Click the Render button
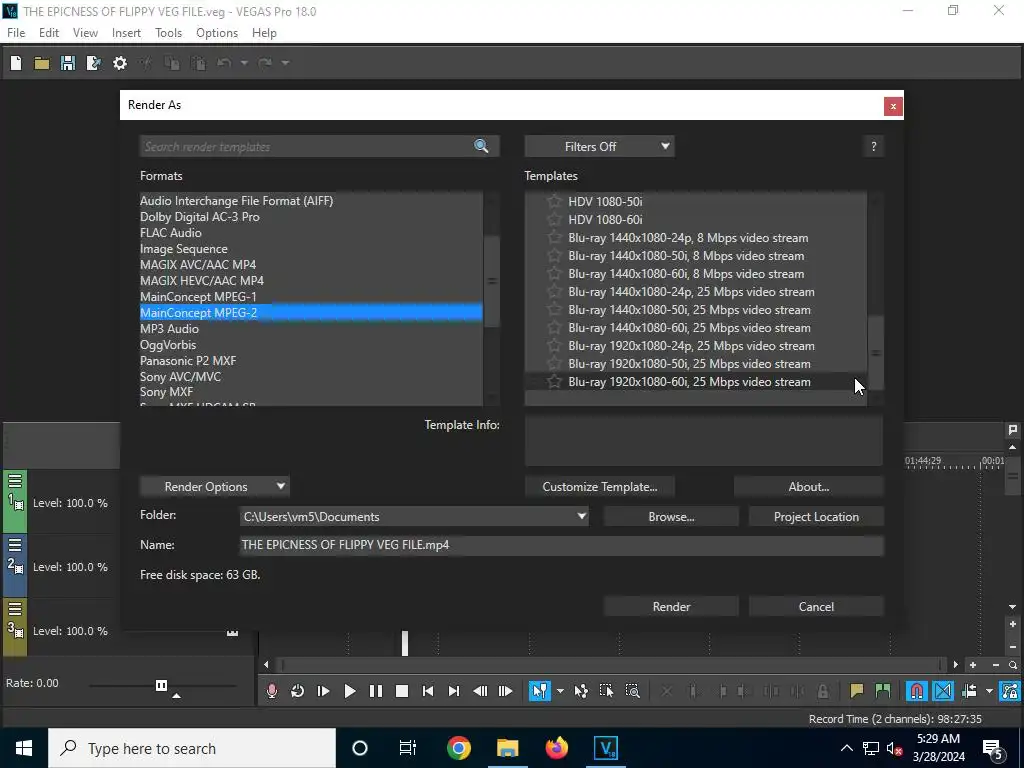 tap(671, 607)
